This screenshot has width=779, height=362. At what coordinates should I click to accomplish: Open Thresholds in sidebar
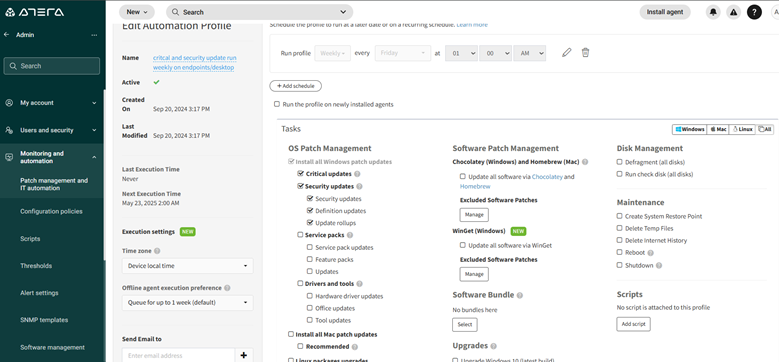click(x=36, y=266)
